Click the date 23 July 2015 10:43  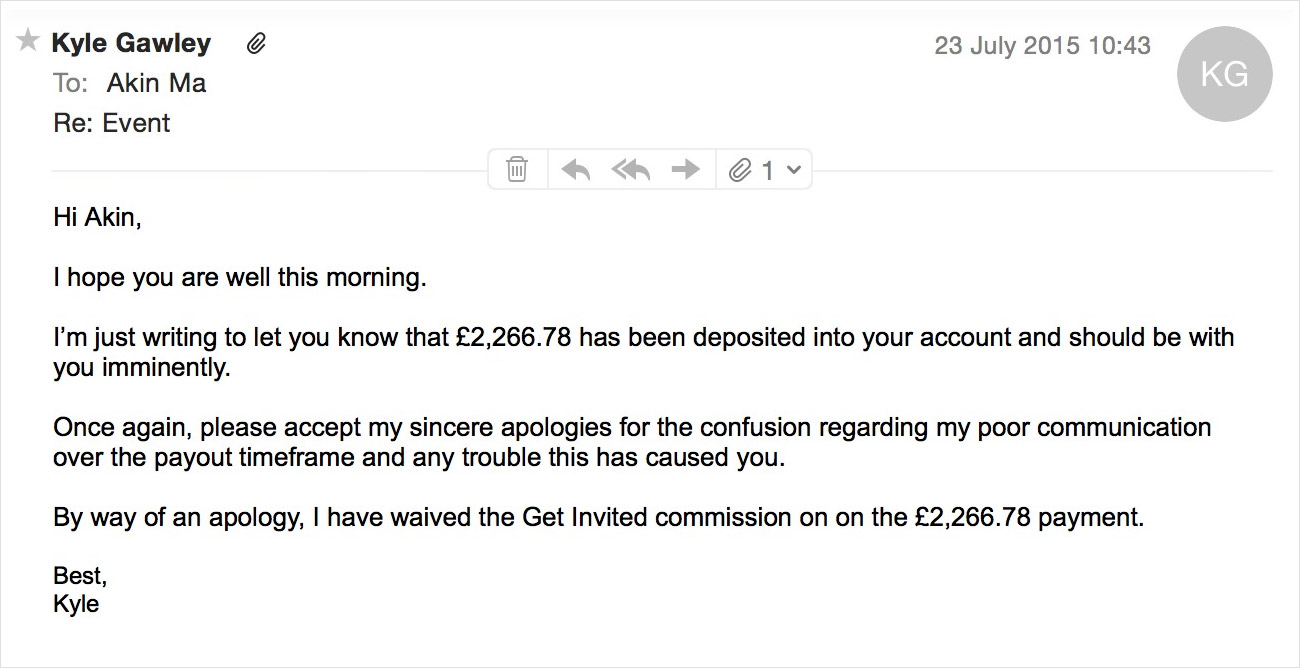[x=1042, y=45]
